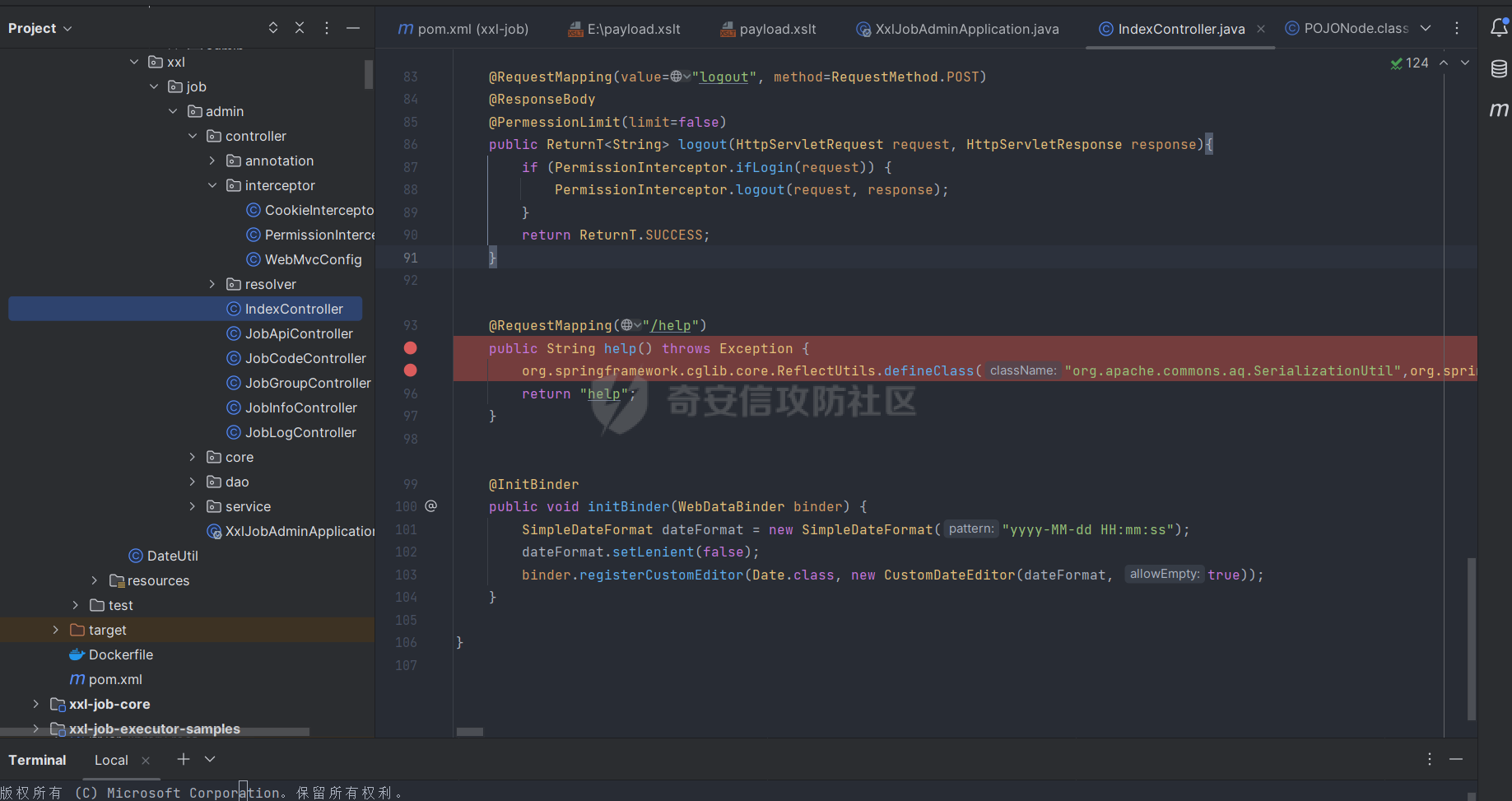1512x801 pixels.
Task: Click the inspections widget showing 124
Action: tap(1412, 63)
